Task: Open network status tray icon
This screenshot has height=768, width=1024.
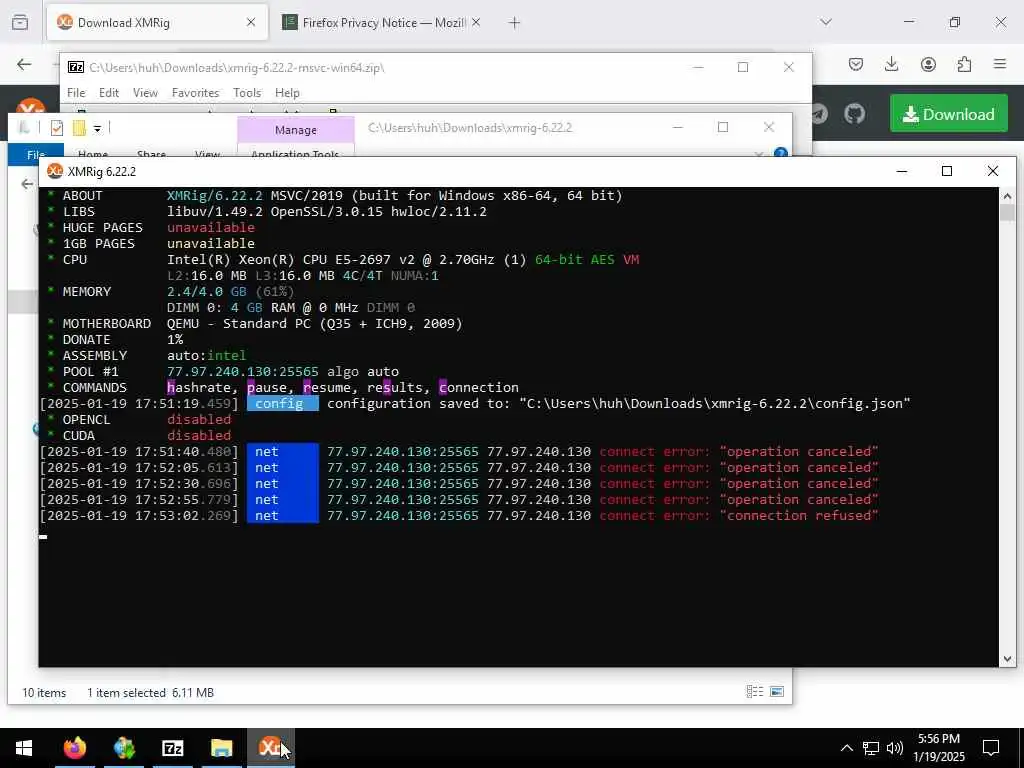Action: coord(871,748)
